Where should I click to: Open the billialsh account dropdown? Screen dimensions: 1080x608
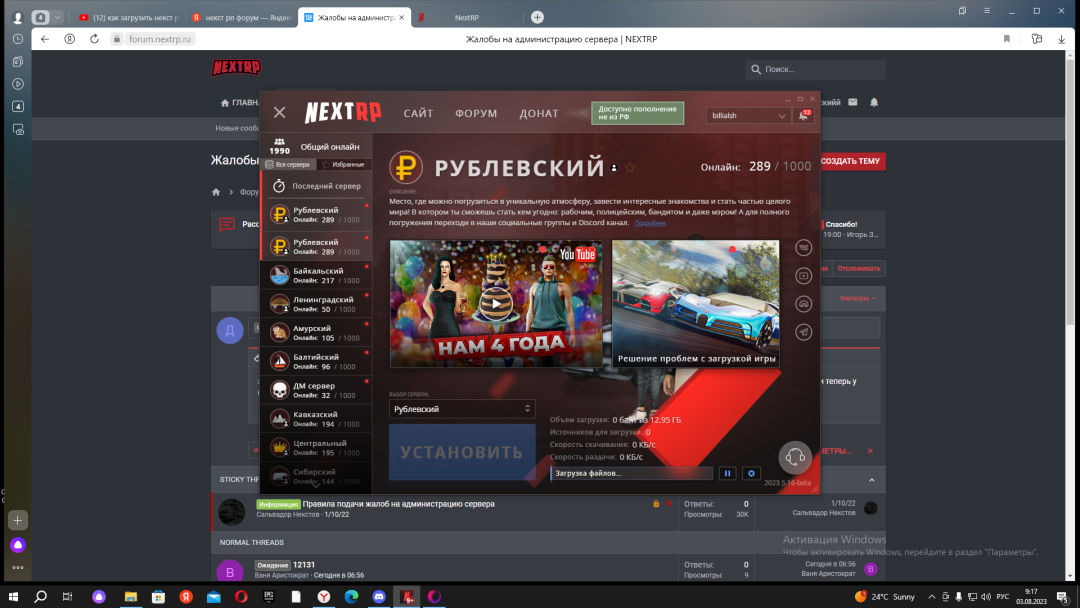[x=748, y=116]
